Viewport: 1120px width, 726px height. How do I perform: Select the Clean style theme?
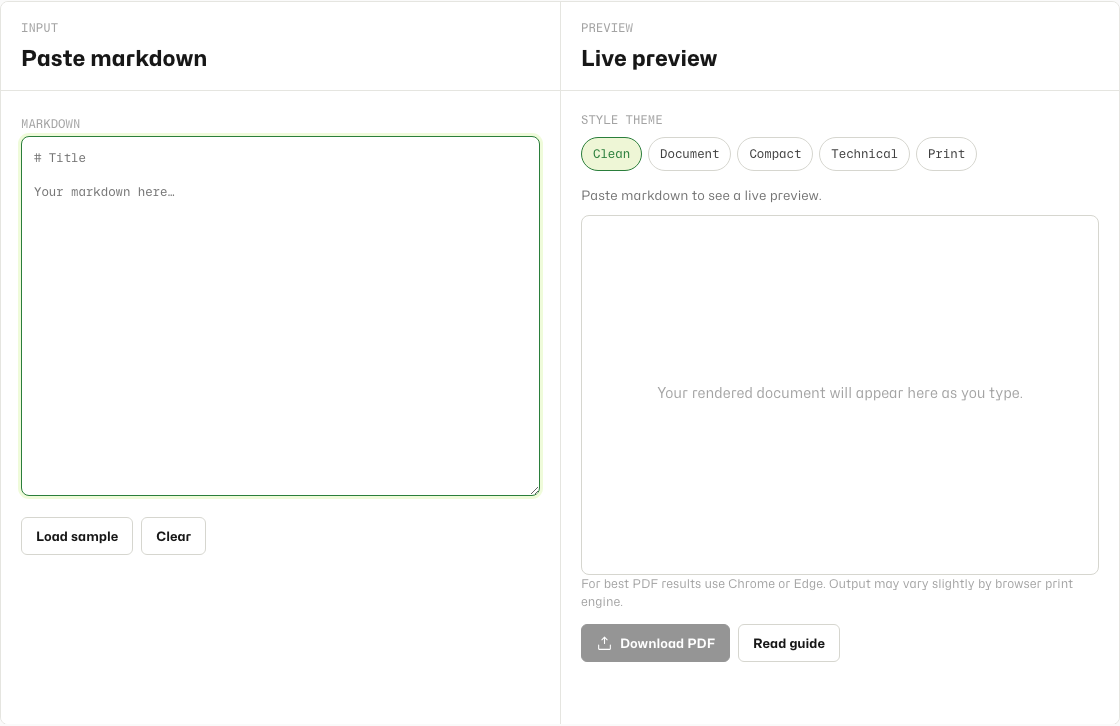click(x=611, y=154)
